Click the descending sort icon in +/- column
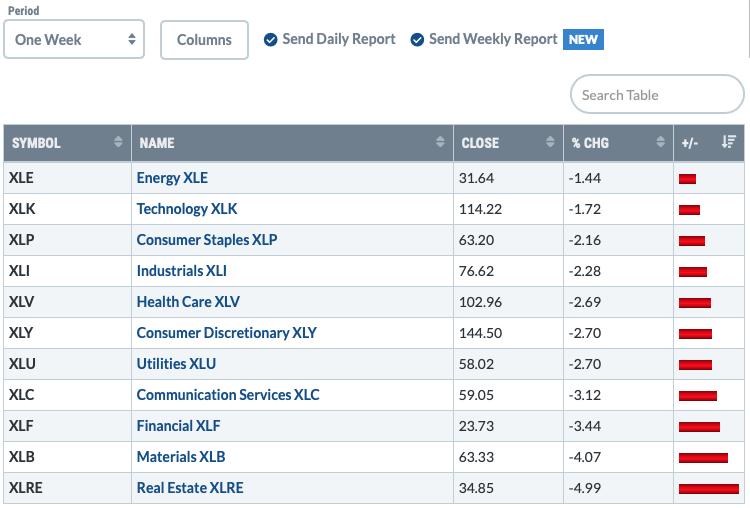Screen dimensions: 750x508 pos(728,142)
